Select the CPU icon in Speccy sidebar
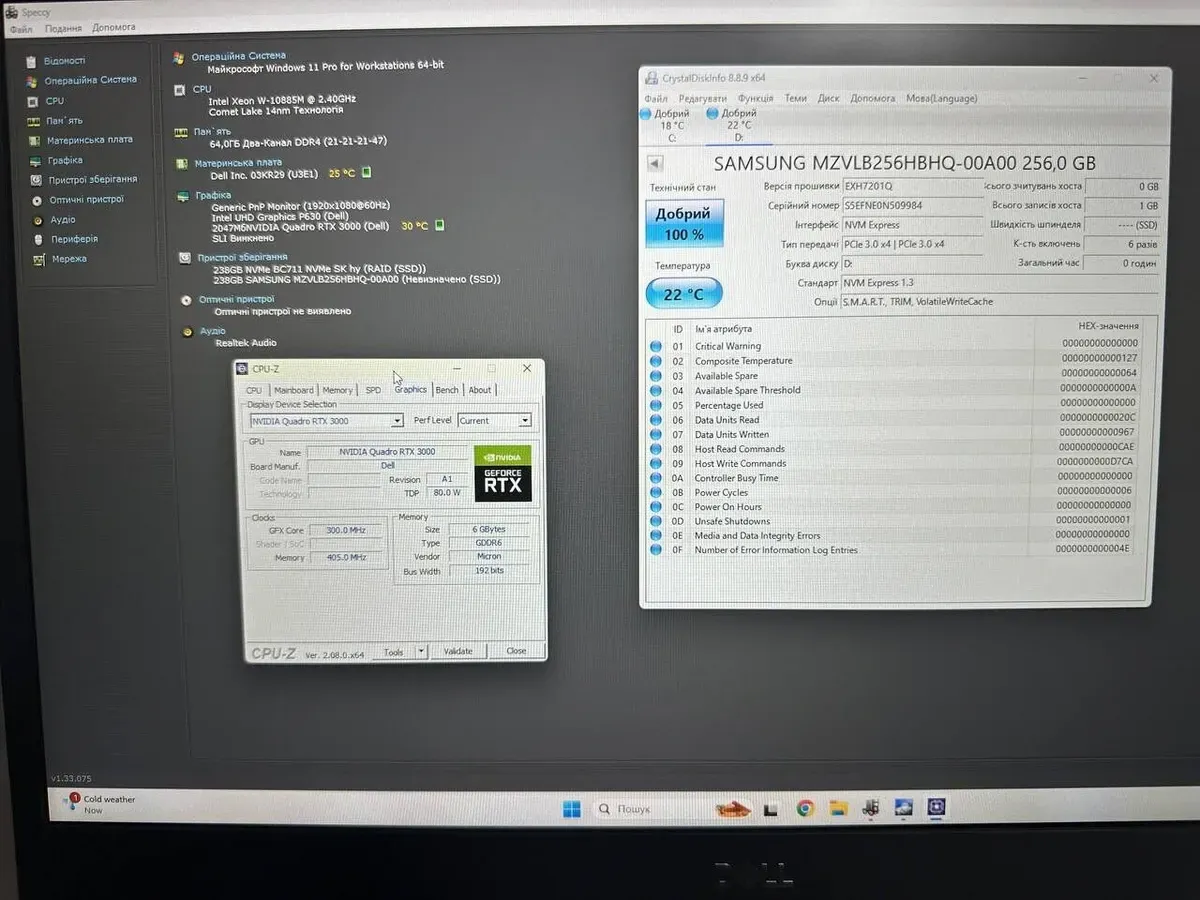1200x900 pixels. (x=32, y=101)
